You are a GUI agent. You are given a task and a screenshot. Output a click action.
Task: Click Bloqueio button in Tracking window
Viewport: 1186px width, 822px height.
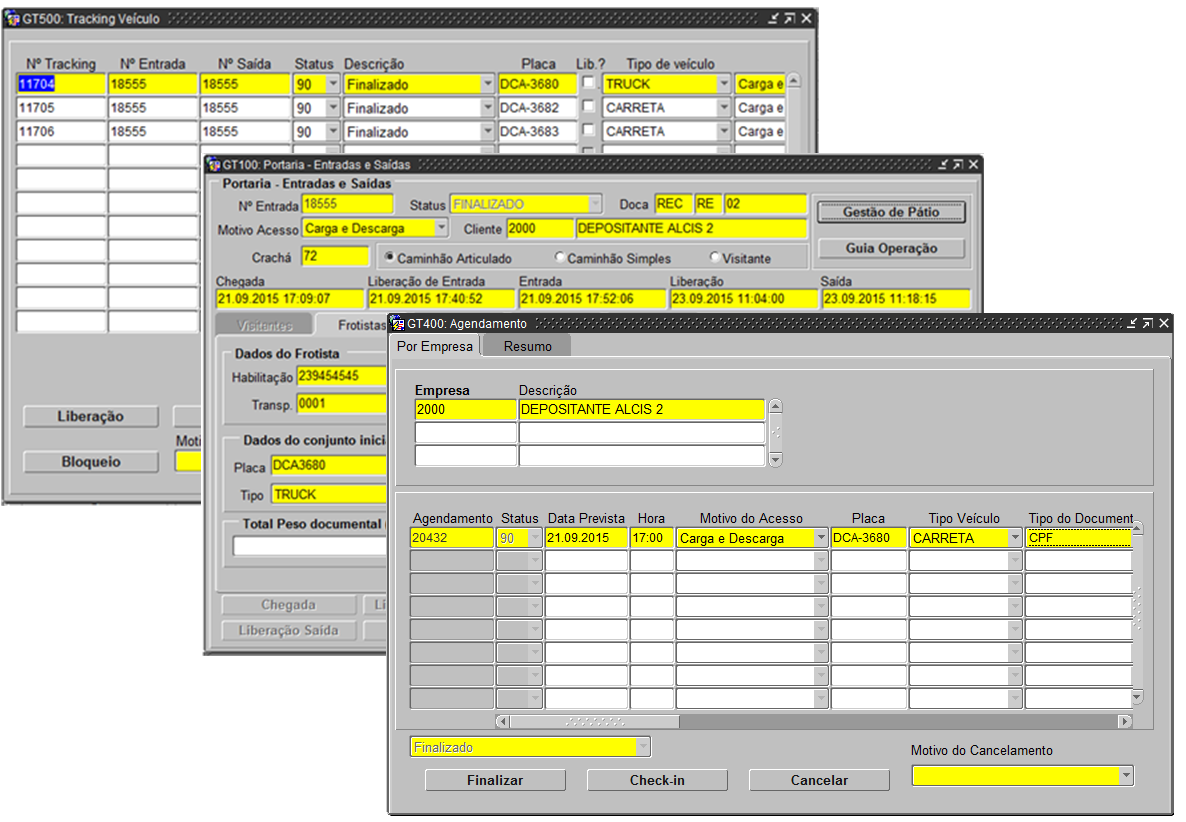pos(91,462)
